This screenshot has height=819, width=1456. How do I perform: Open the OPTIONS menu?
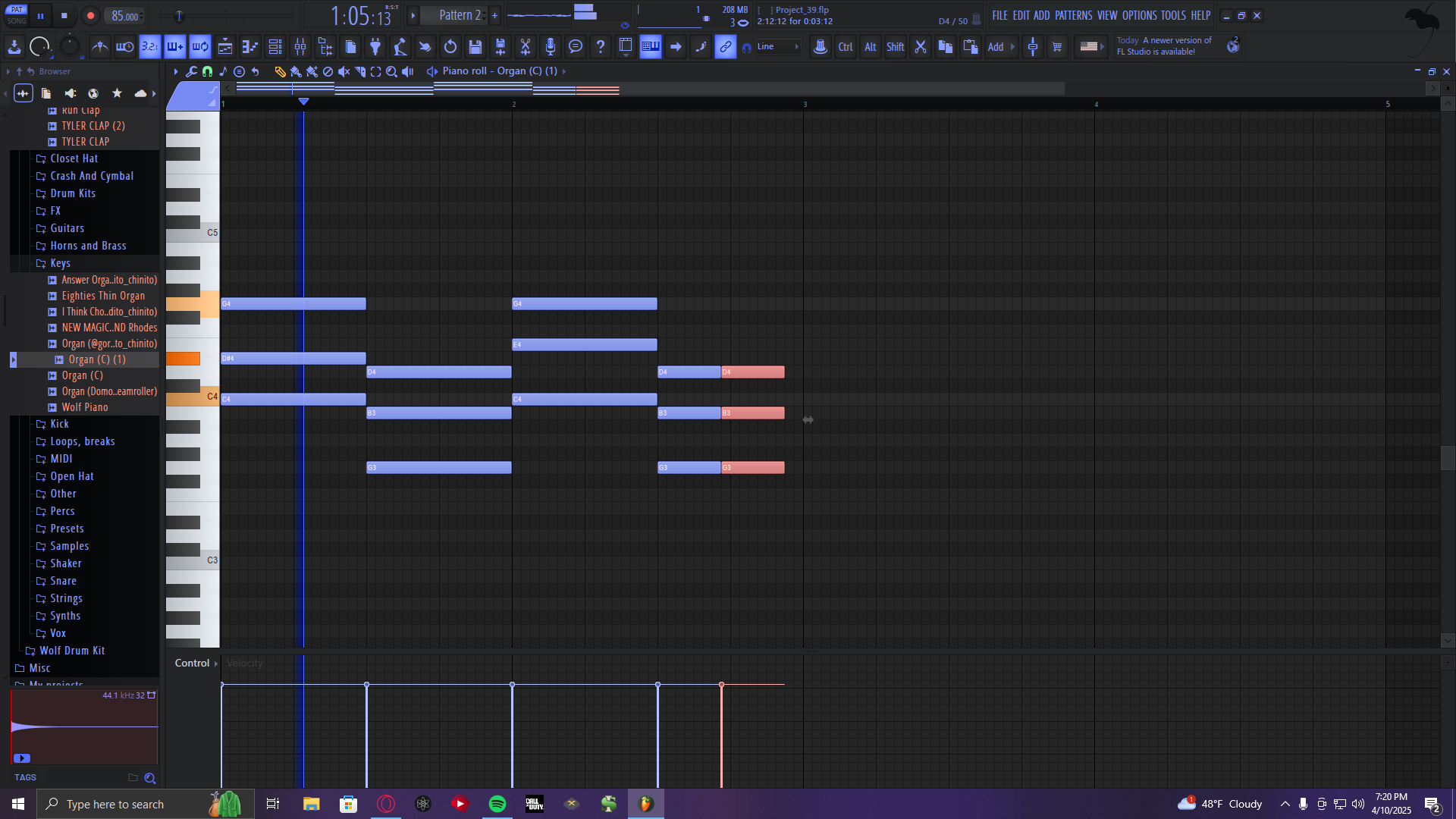pos(1139,15)
